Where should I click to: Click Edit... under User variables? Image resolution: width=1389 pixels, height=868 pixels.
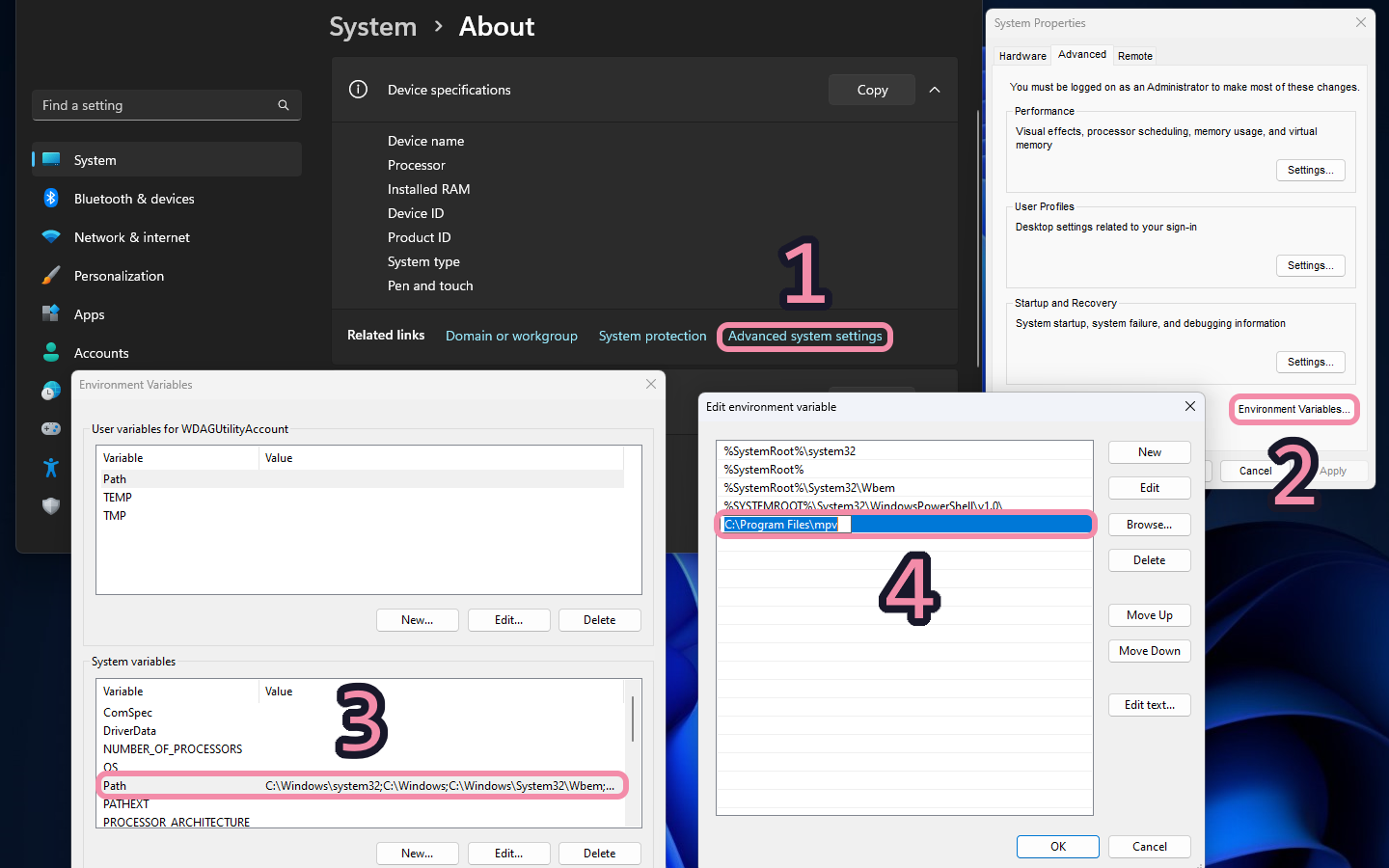(x=508, y=620)
